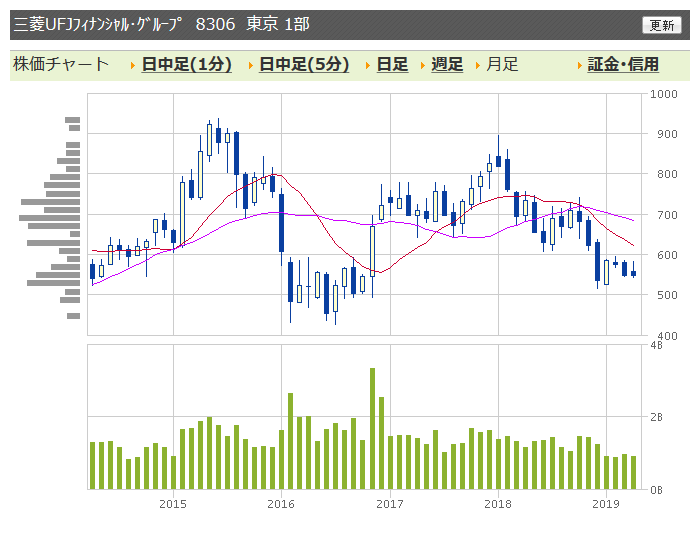Click the 株価チャート heading label
The width and height of the screenshot is (700, 534).
[61, 65]
